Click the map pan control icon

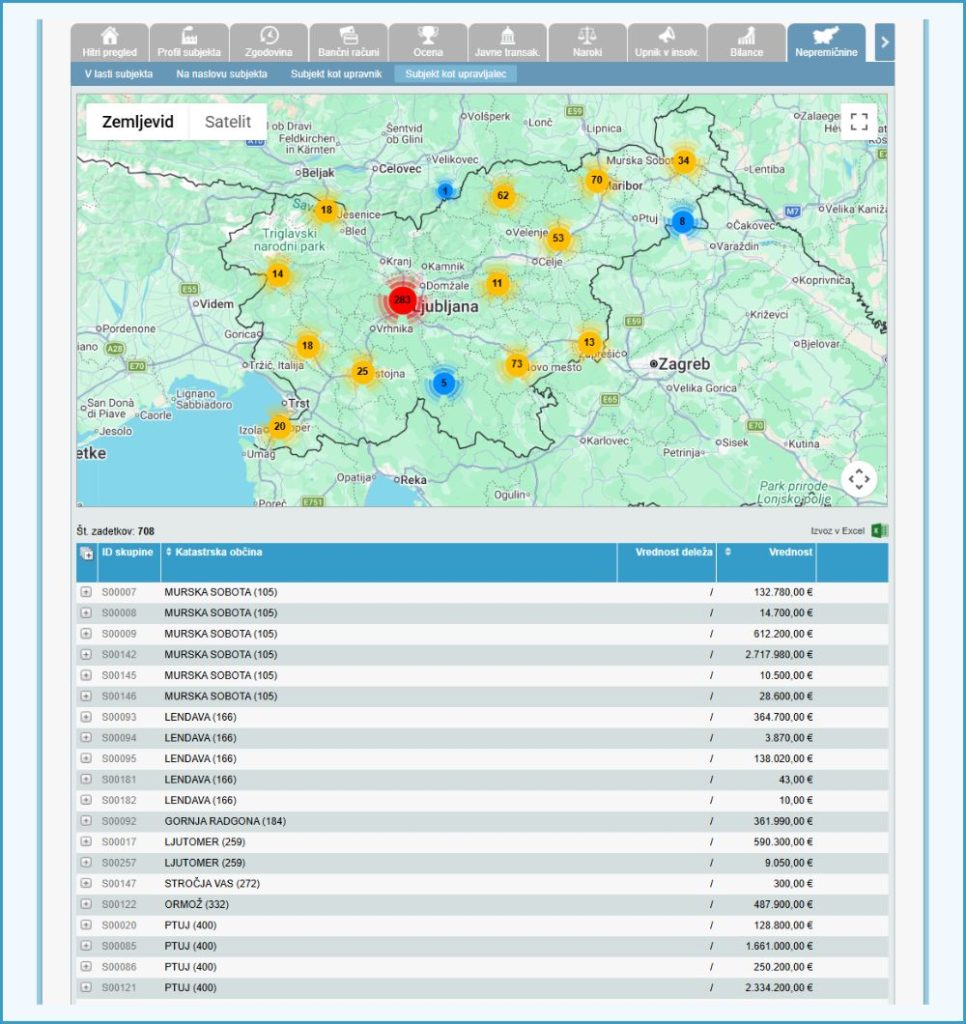[x=859, y=479]
